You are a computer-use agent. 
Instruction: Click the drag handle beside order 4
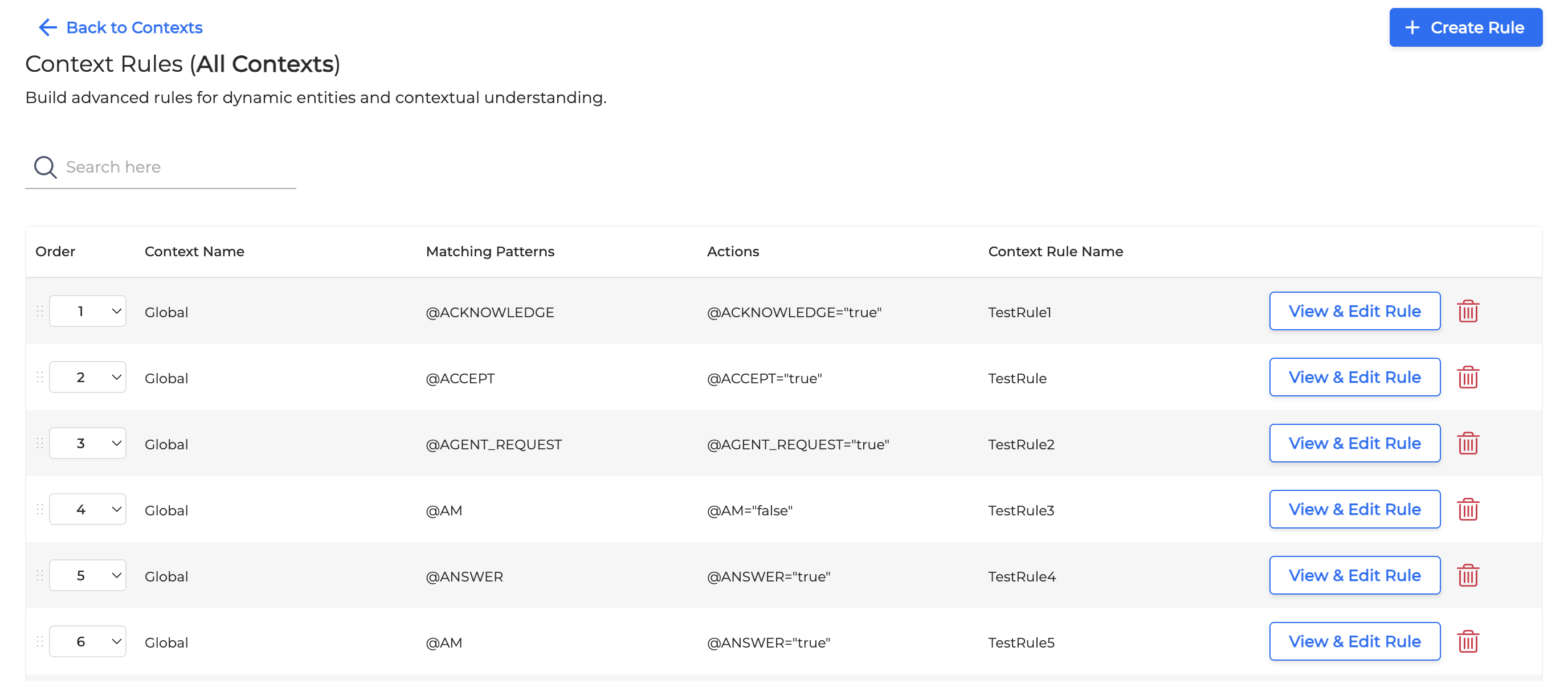pyautogui.click(x=39, y=509)
